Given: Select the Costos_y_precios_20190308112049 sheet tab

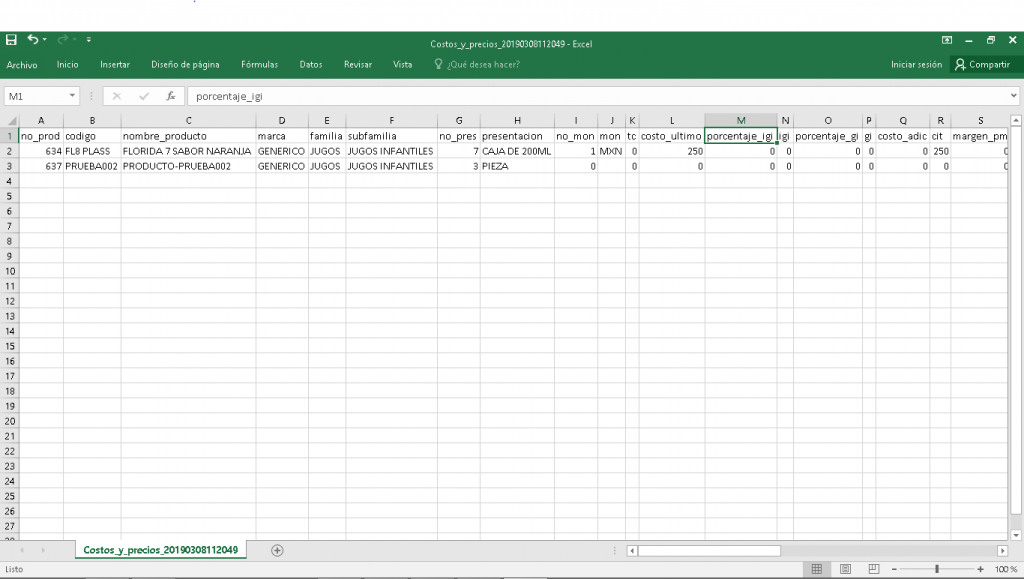Looking at the screenshot, I should tap(160, 550).
